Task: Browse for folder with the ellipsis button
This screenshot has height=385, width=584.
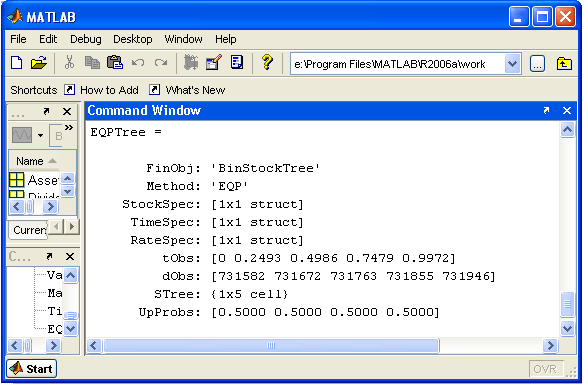Action: pyautogui.click(x=537, y=64)
